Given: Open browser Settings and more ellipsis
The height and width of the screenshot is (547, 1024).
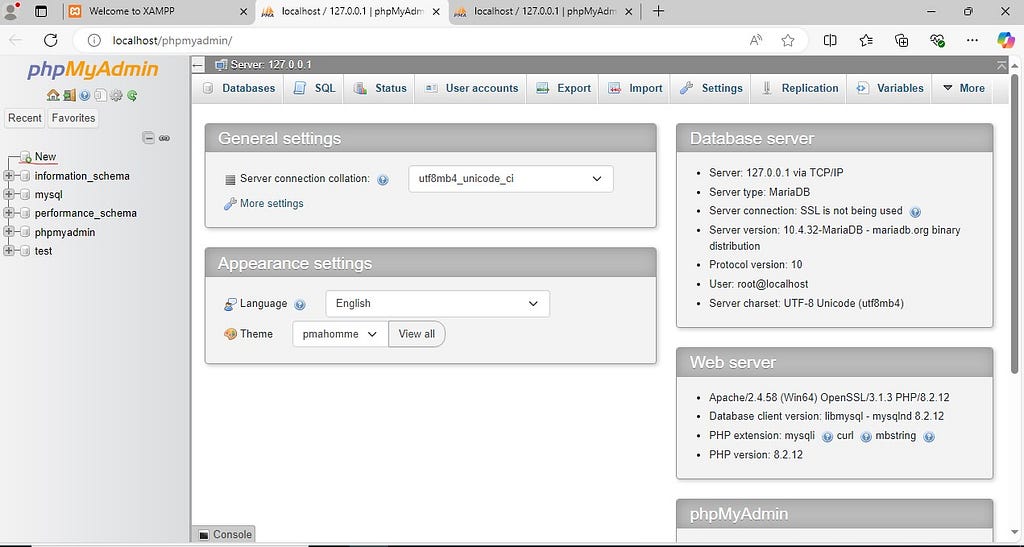Looking at the screenshot, I should [972, 40].
